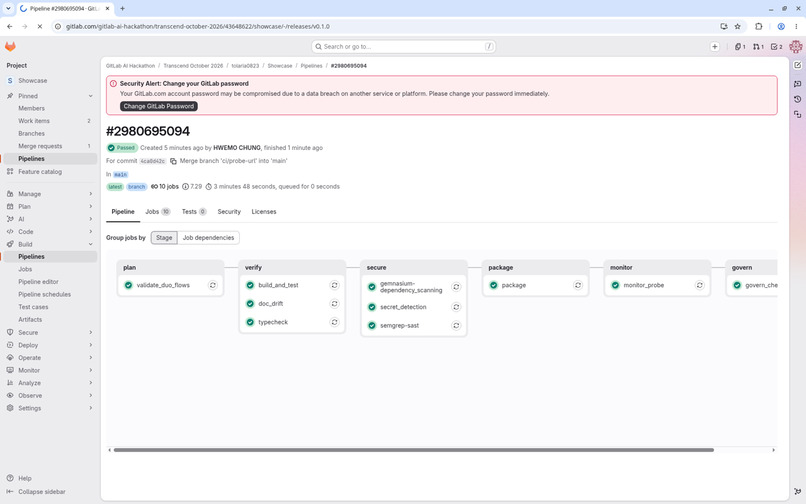The width and height of the screenshot is (806, 504).
Task: Switch to the Licenses tab
Action: (264, 211)
